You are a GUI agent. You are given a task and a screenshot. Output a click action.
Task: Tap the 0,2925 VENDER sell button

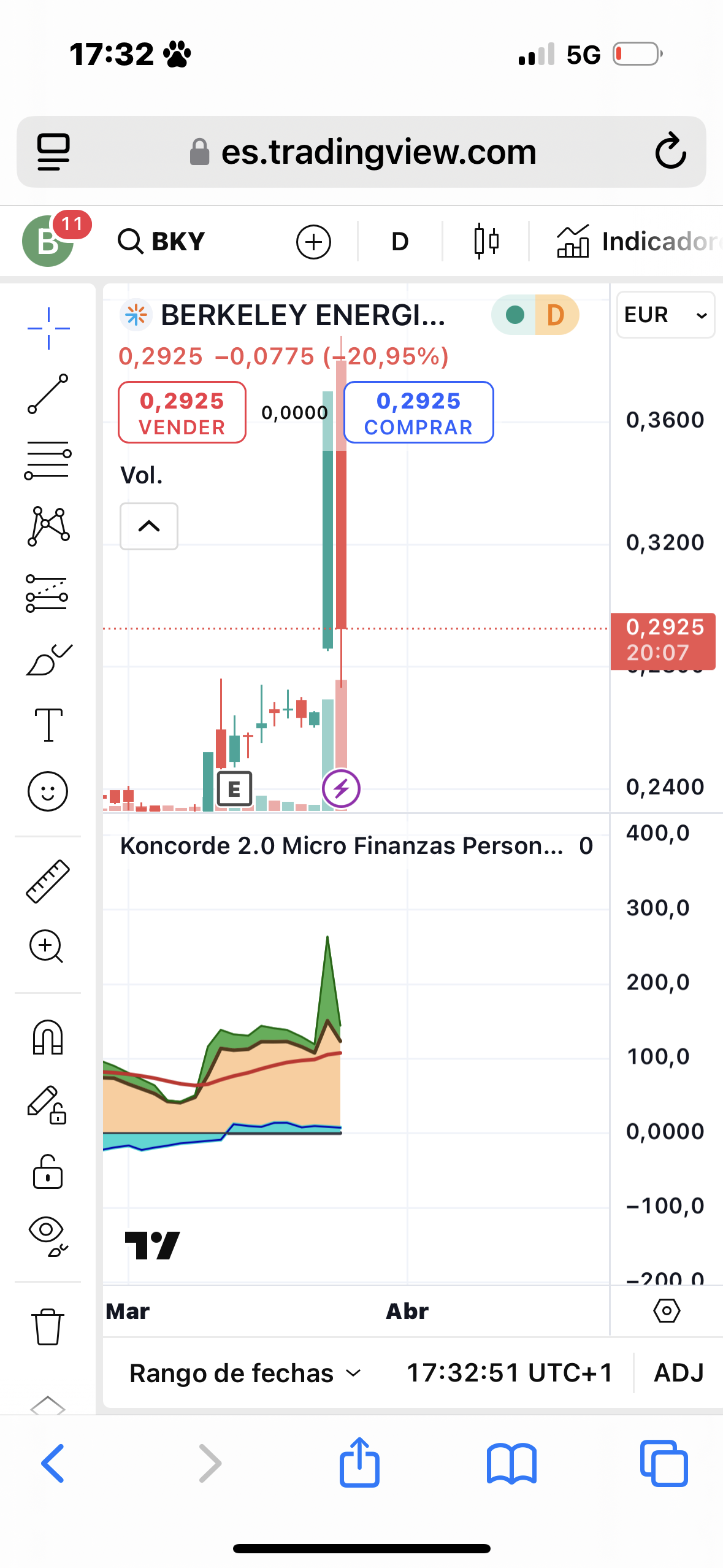coord(182,412)
